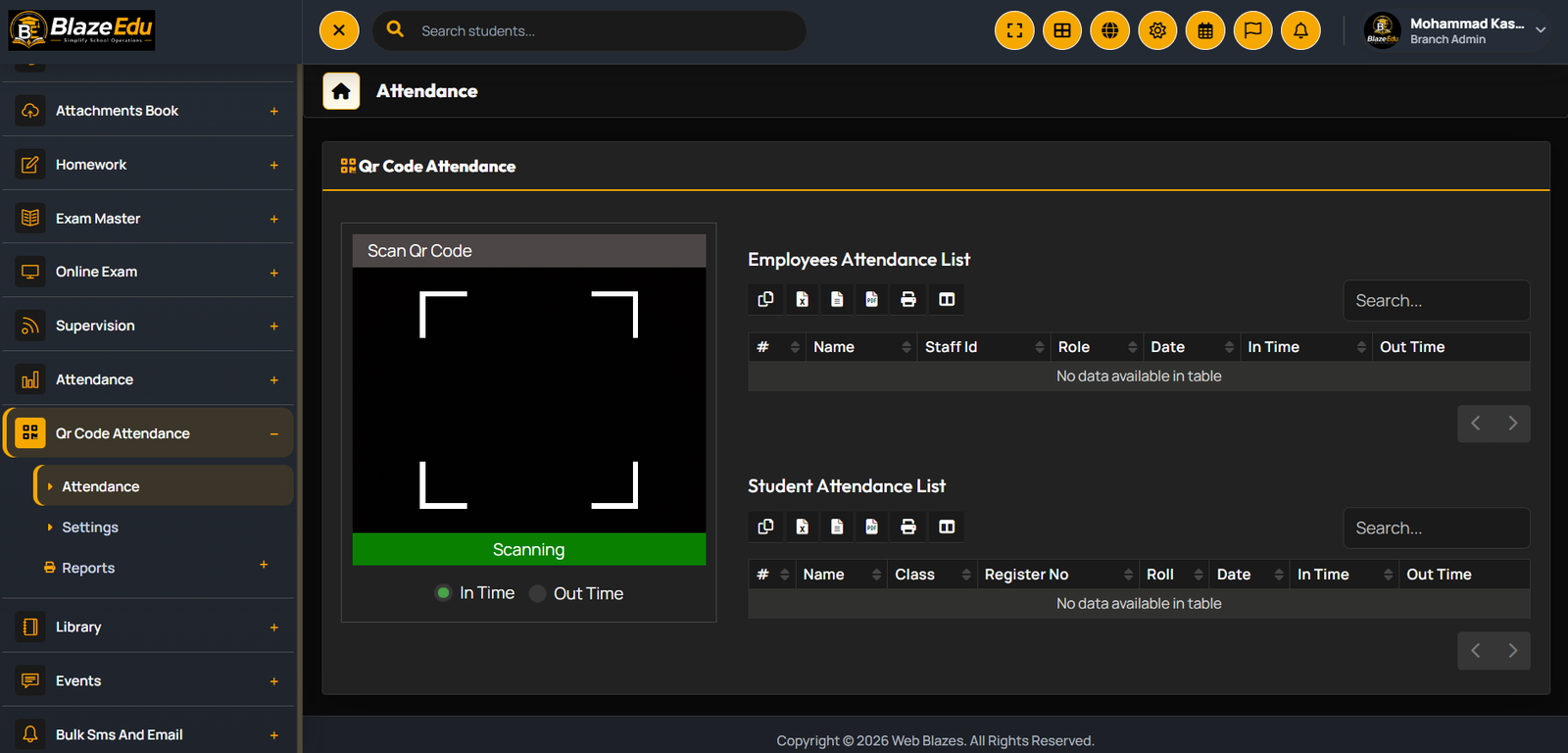Collapse the Qr Code Attendance menu
This screenshot has height=753, width=1568.
click(x=147, y=433)
